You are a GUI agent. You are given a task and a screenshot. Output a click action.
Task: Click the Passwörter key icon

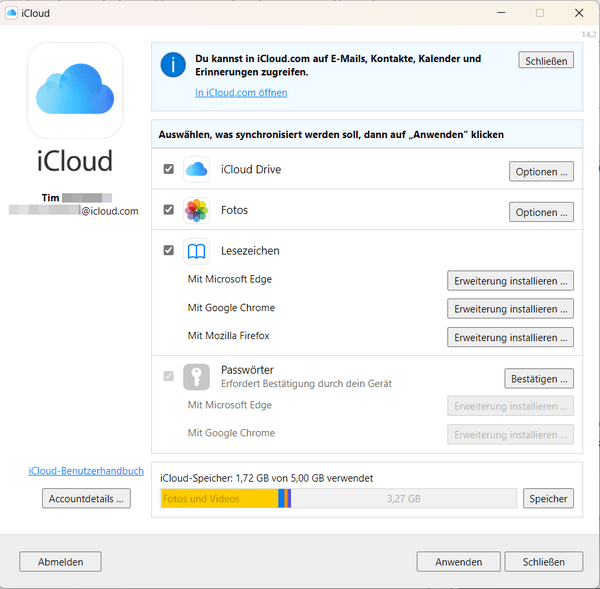196,377
